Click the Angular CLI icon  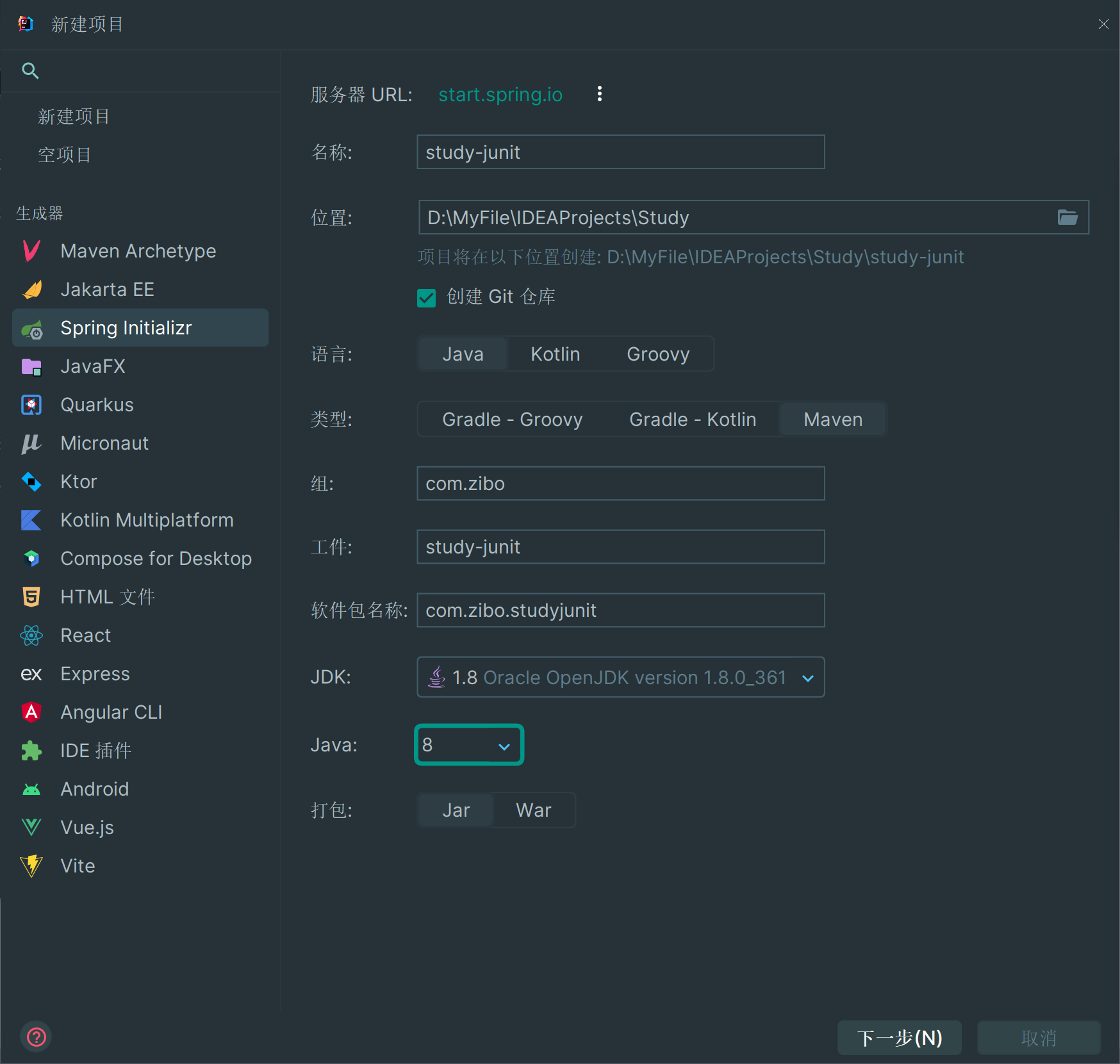pyautogui.click(x=31, y=712)
